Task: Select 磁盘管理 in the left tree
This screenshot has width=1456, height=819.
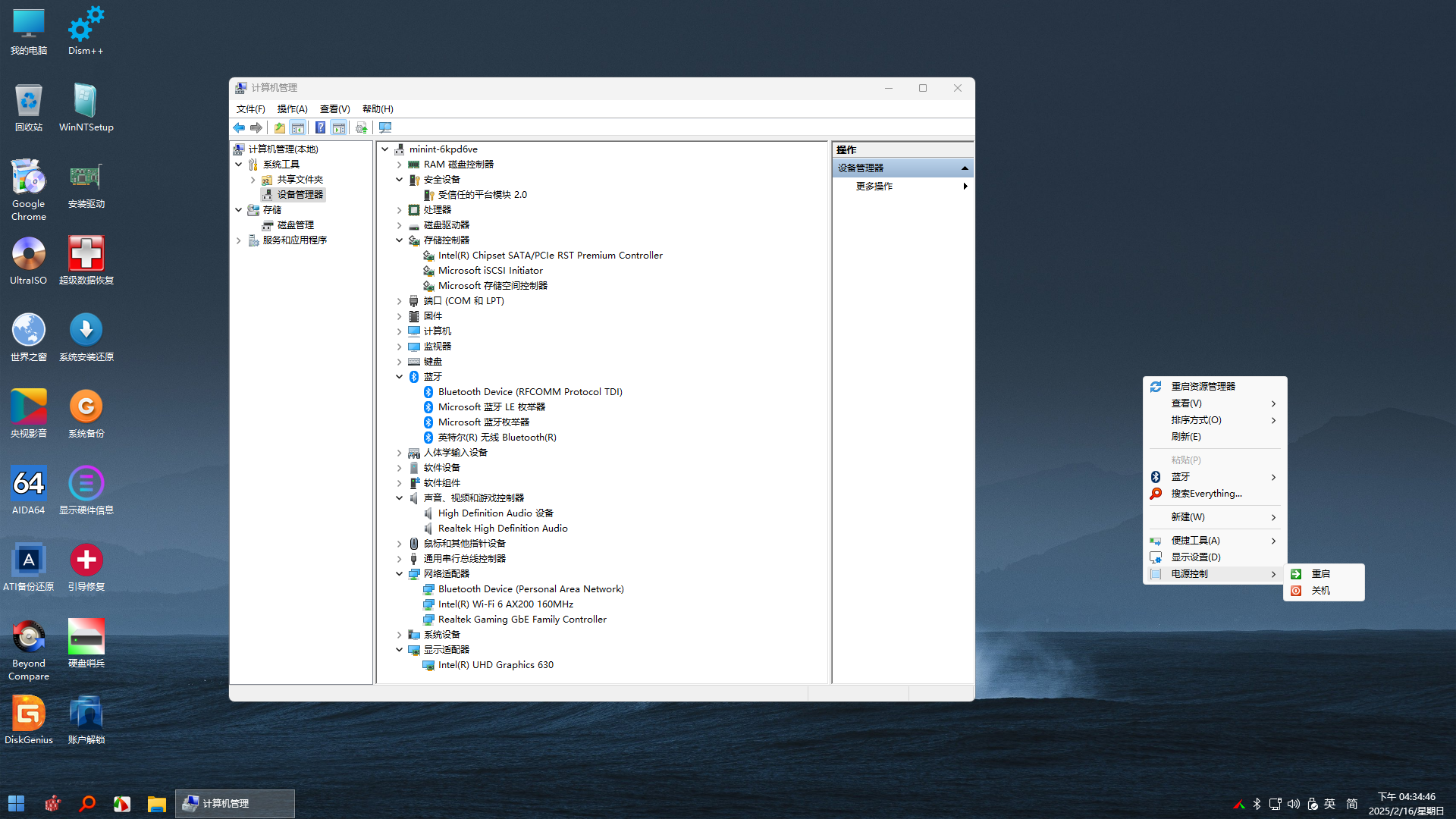Action: pyautogui.click(x=295, y=225)
